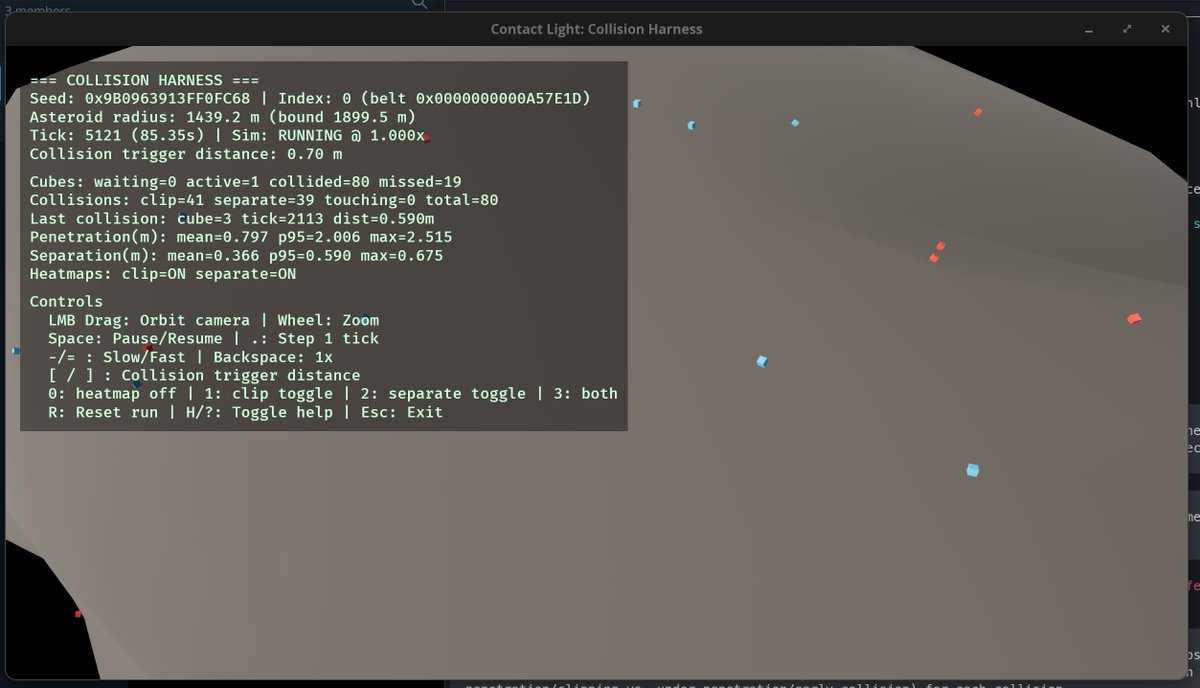This screenshot has height=688, width=1200.
Task: Click the red cube in the black void below the asteroid
Action: click(78, 614)
